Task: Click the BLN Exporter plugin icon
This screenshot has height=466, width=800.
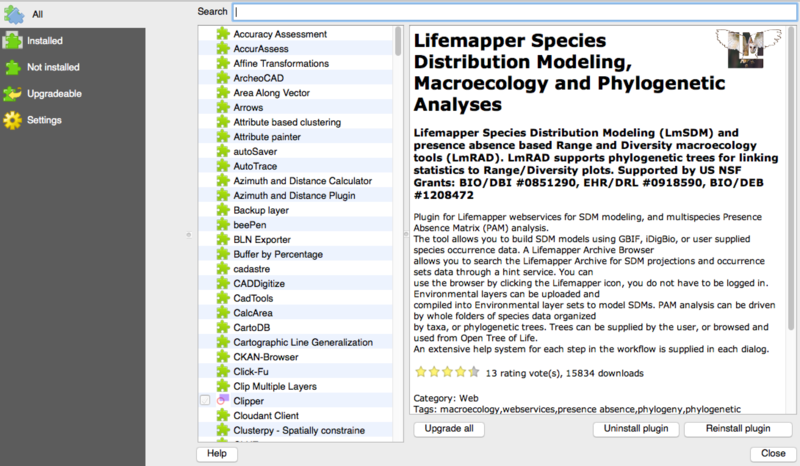Action: 223,240
